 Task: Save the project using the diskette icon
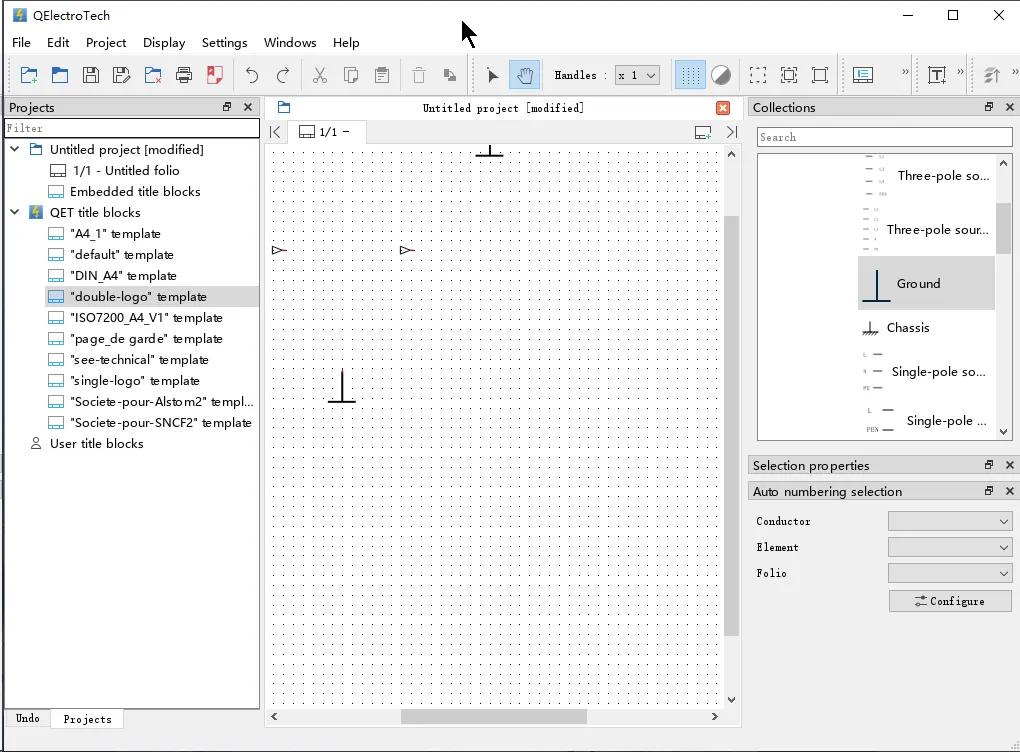(x=89, y=74)
